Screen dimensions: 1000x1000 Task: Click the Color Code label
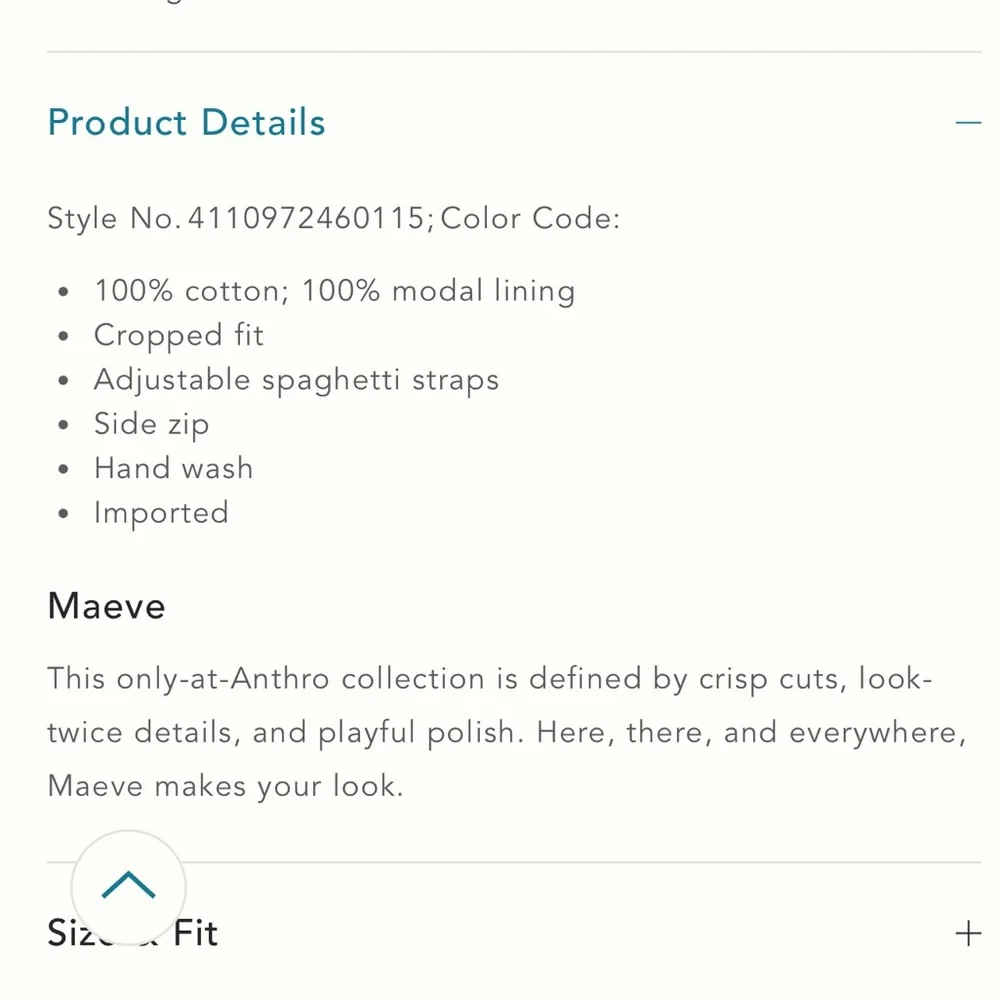[530, 218]
